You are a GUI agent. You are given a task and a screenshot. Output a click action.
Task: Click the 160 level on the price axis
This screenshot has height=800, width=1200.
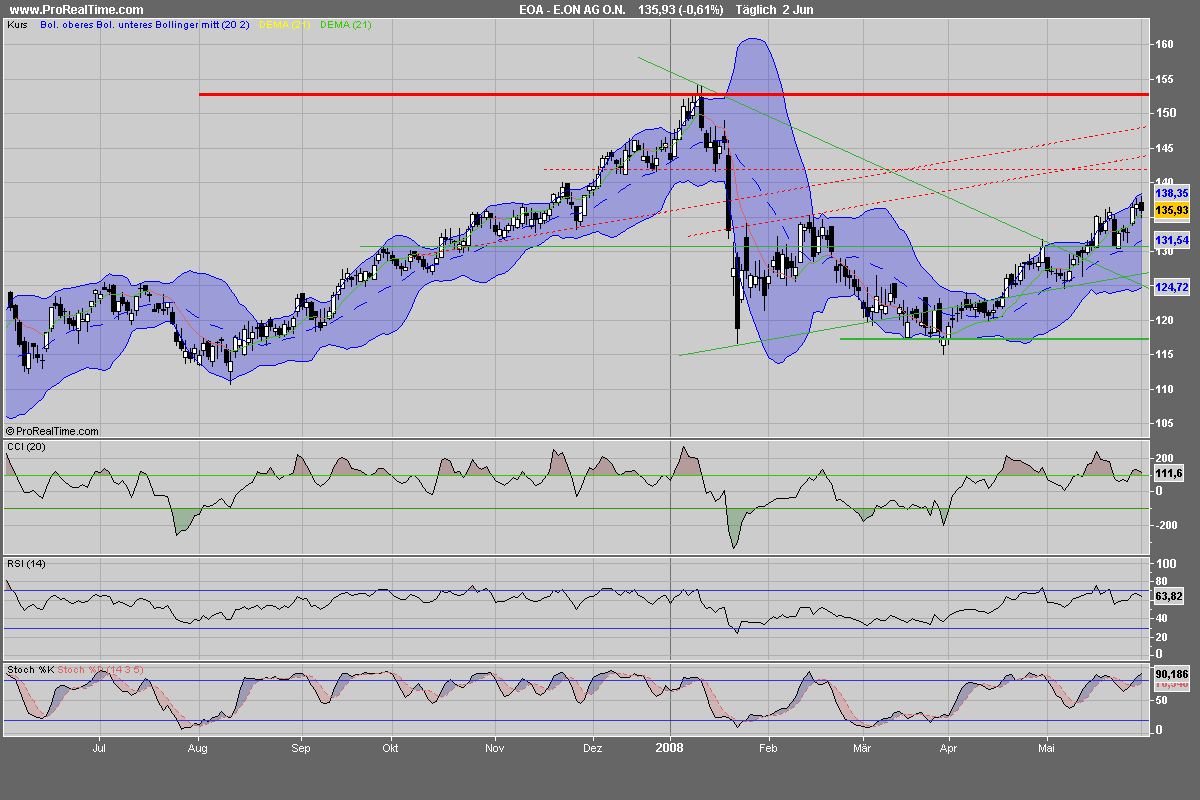(1165, 44)
